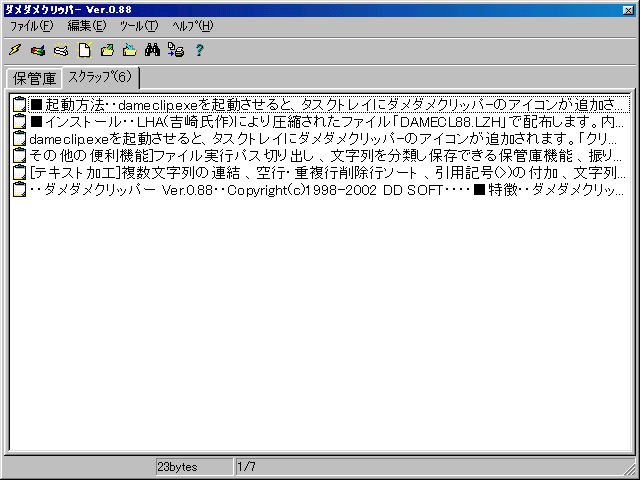Click the folder with cyan incoming arrow icon
This screenshot has height=480, width=640.
(x=130, y=50)
